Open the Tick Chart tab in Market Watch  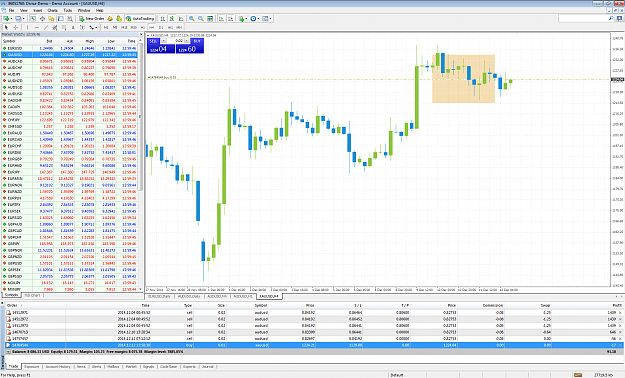pos(32,295)
